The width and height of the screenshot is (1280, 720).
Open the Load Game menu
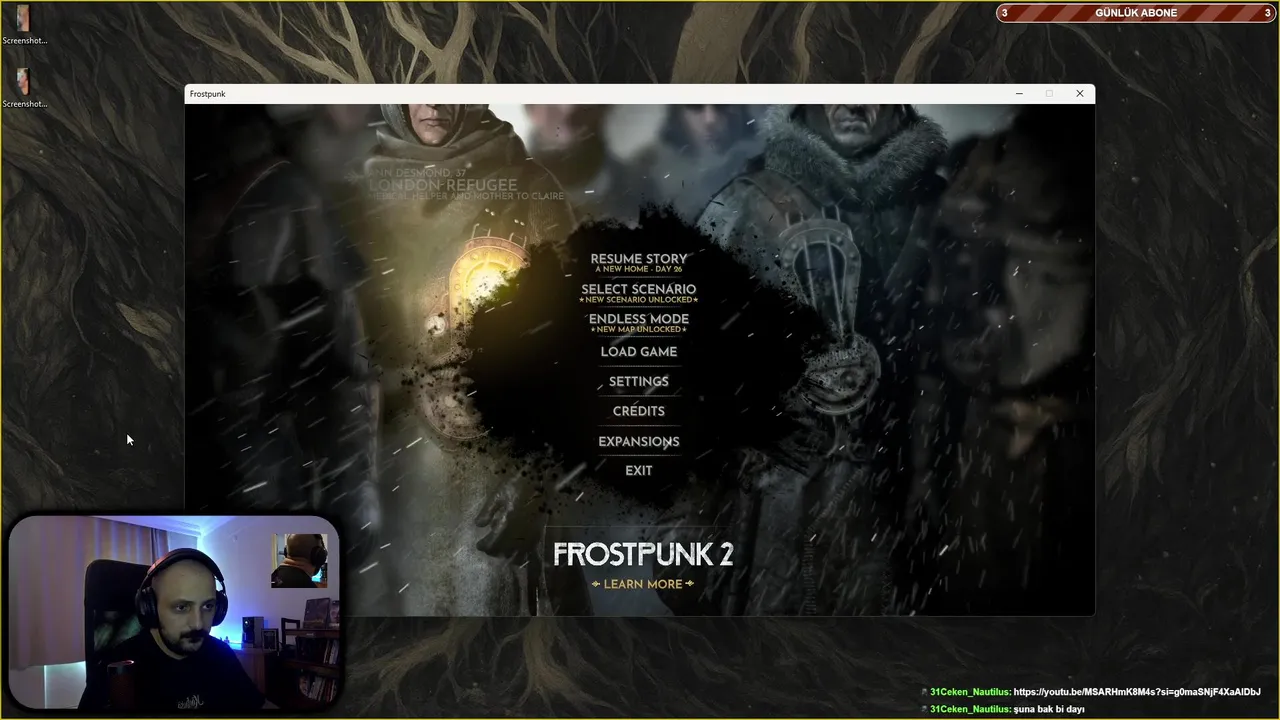pyautogui.click(x=638, y=352)
